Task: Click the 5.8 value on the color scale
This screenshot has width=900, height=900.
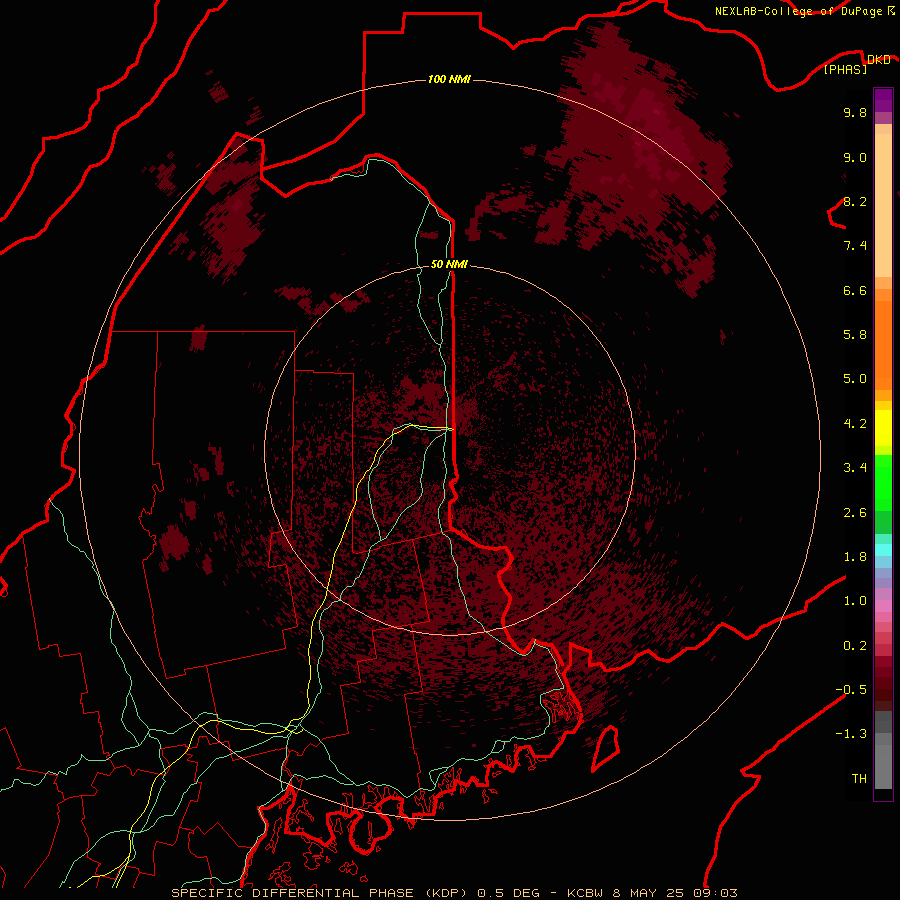Action: tap(855, 335)
